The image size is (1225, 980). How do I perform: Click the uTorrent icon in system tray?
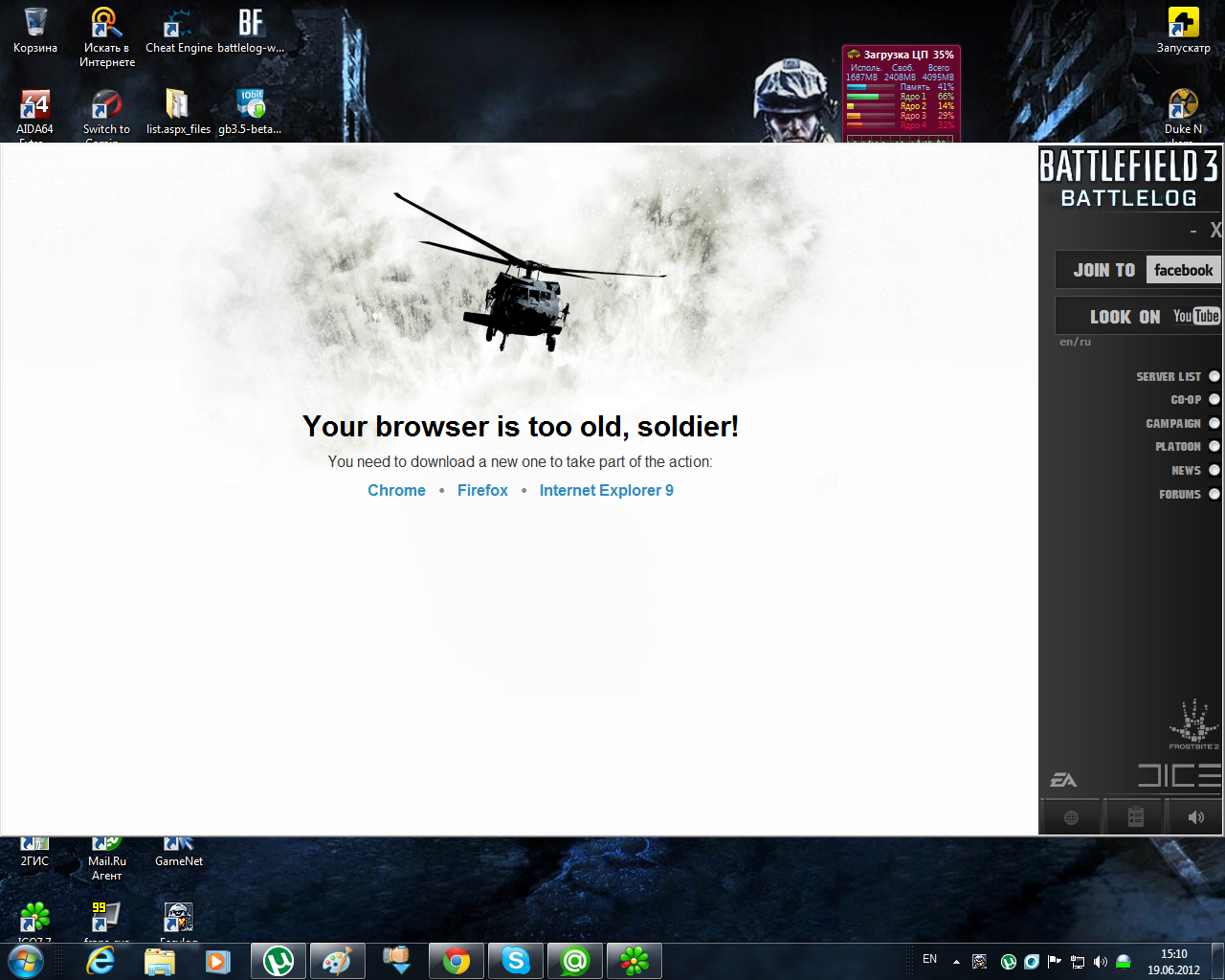tap(1008, 962)
